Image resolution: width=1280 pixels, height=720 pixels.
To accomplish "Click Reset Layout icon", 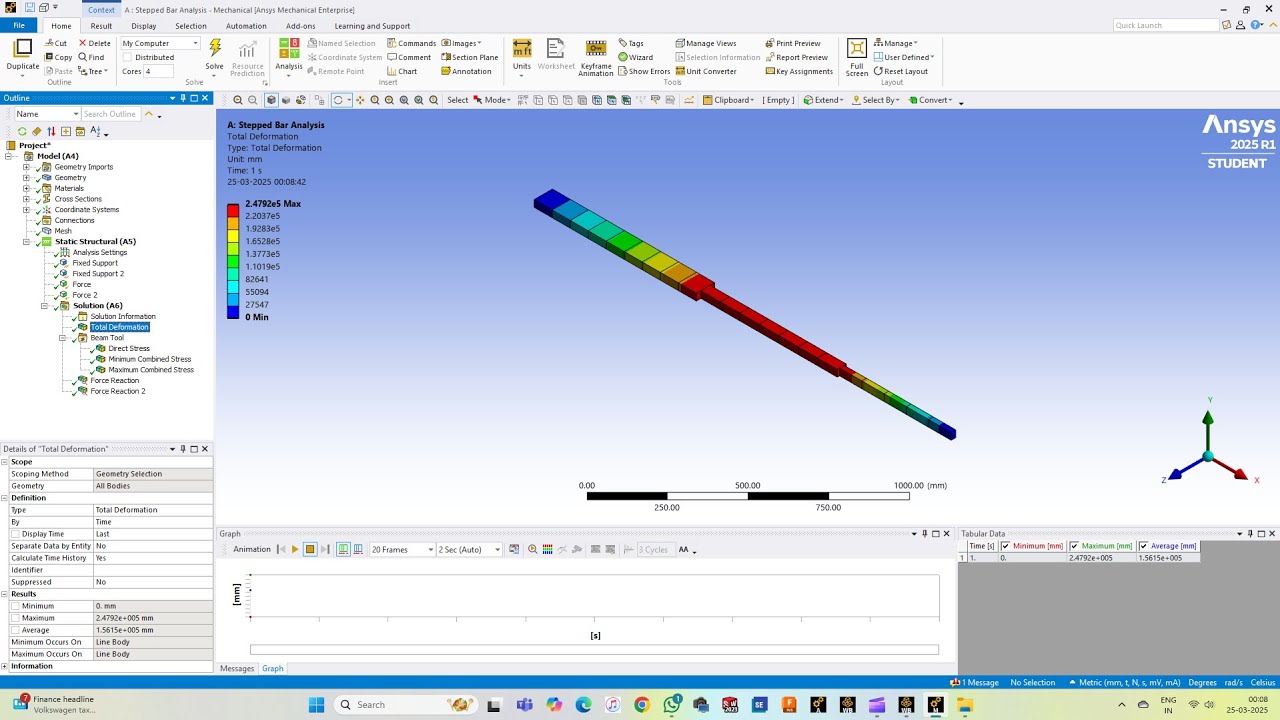I will pos(901,71).
